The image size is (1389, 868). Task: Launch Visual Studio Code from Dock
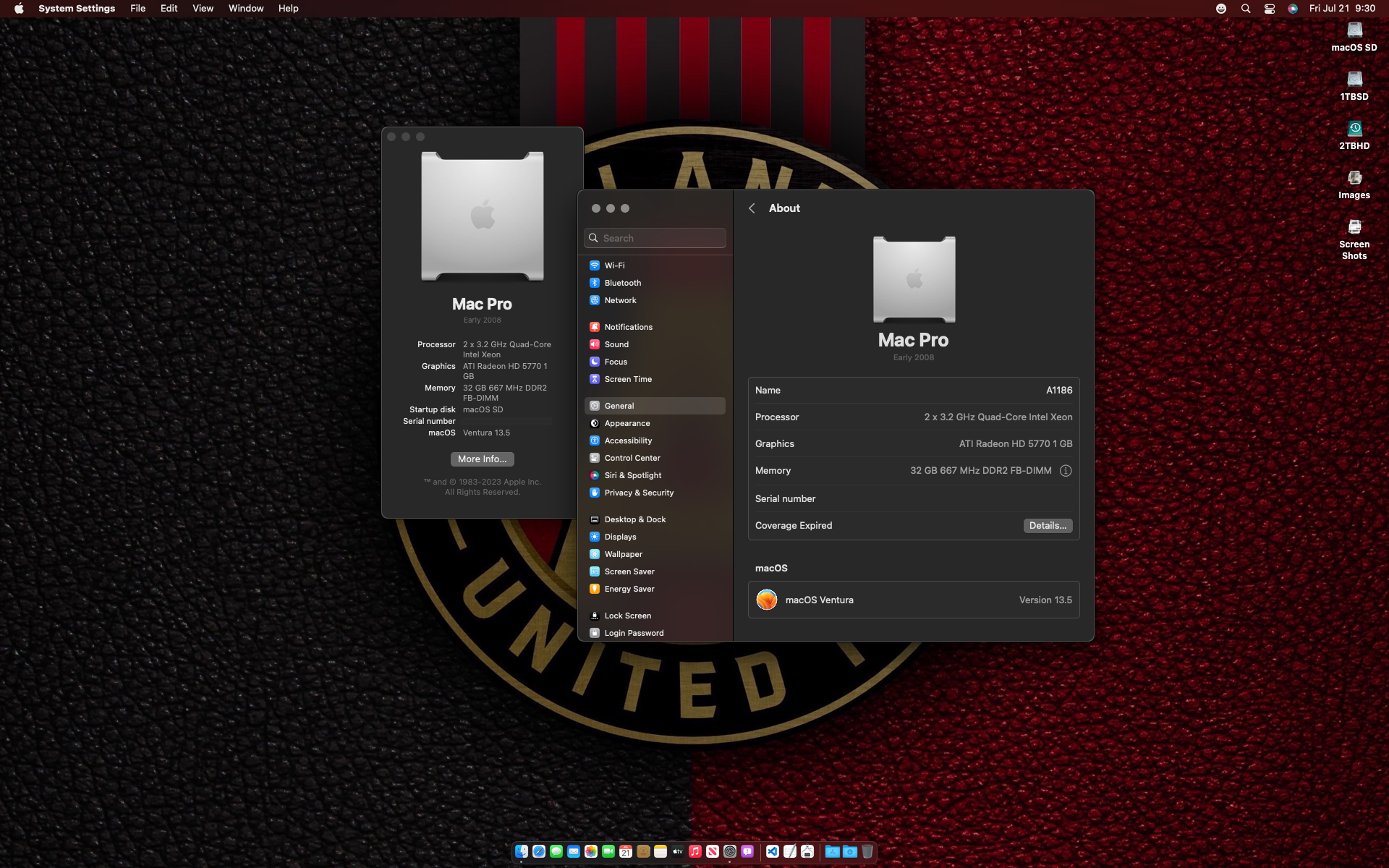coord(772,851)
